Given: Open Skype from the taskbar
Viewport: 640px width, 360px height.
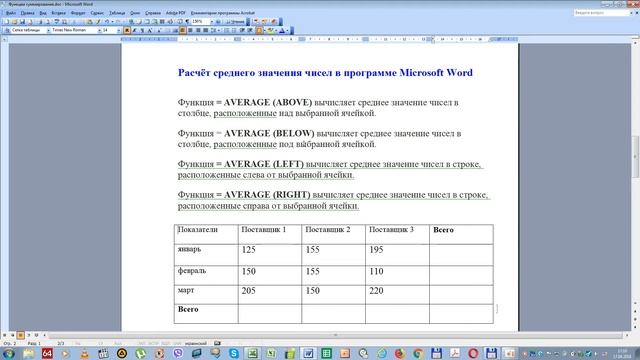Looking at the screenshot, I should (x=234, y=353).
